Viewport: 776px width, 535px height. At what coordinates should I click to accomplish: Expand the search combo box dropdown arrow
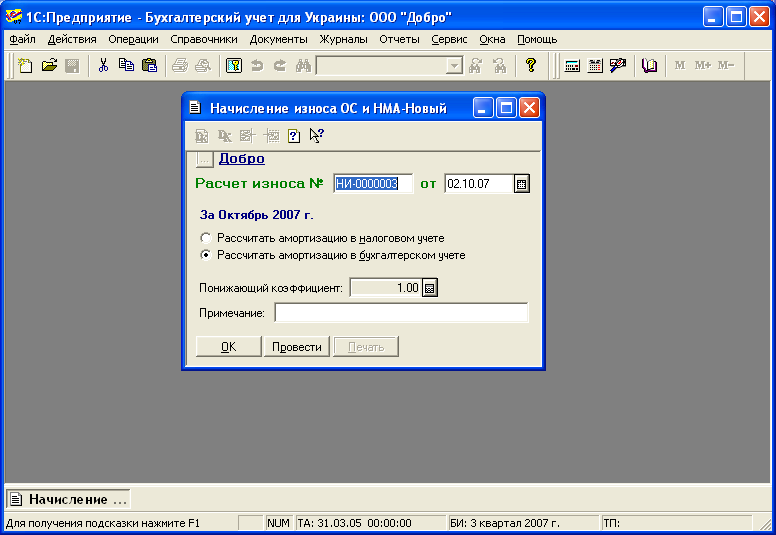point(454,65)
